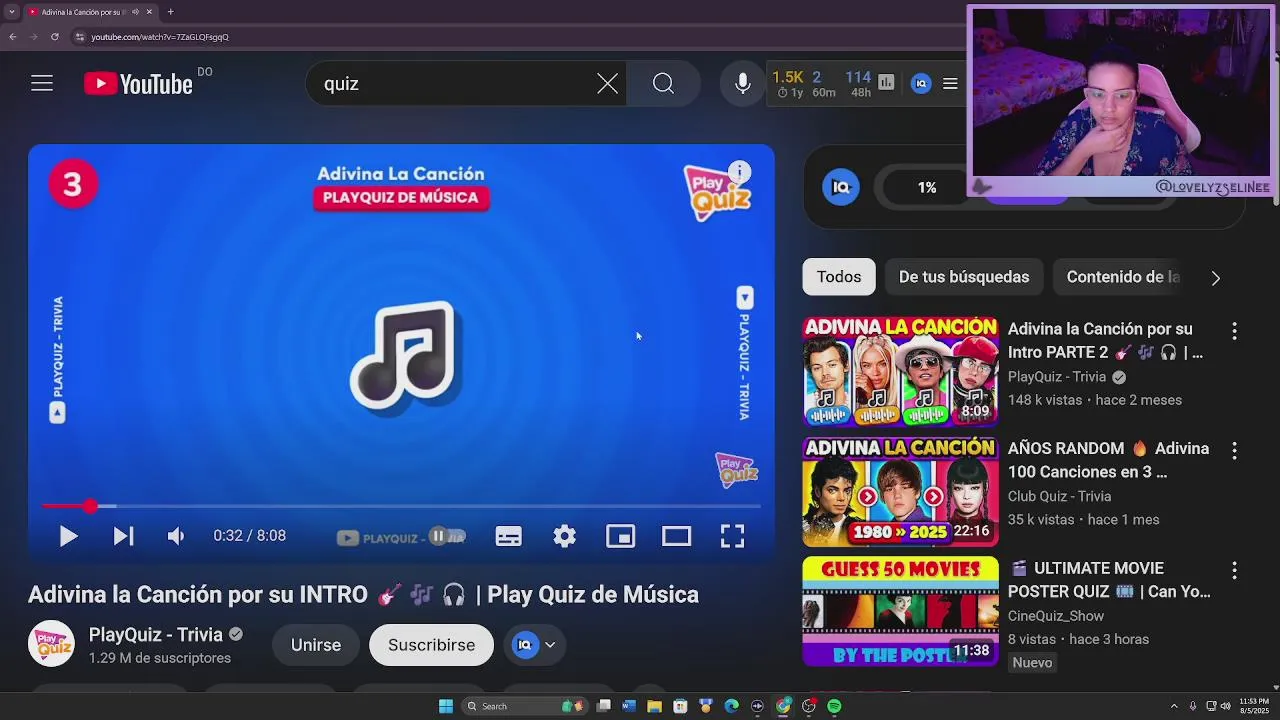The width and height of the screenshot is (1280, 720).
Task: Open ULTIMATE MOVIE POSTER QUIZ thumbnail
Action: point(900,611)
